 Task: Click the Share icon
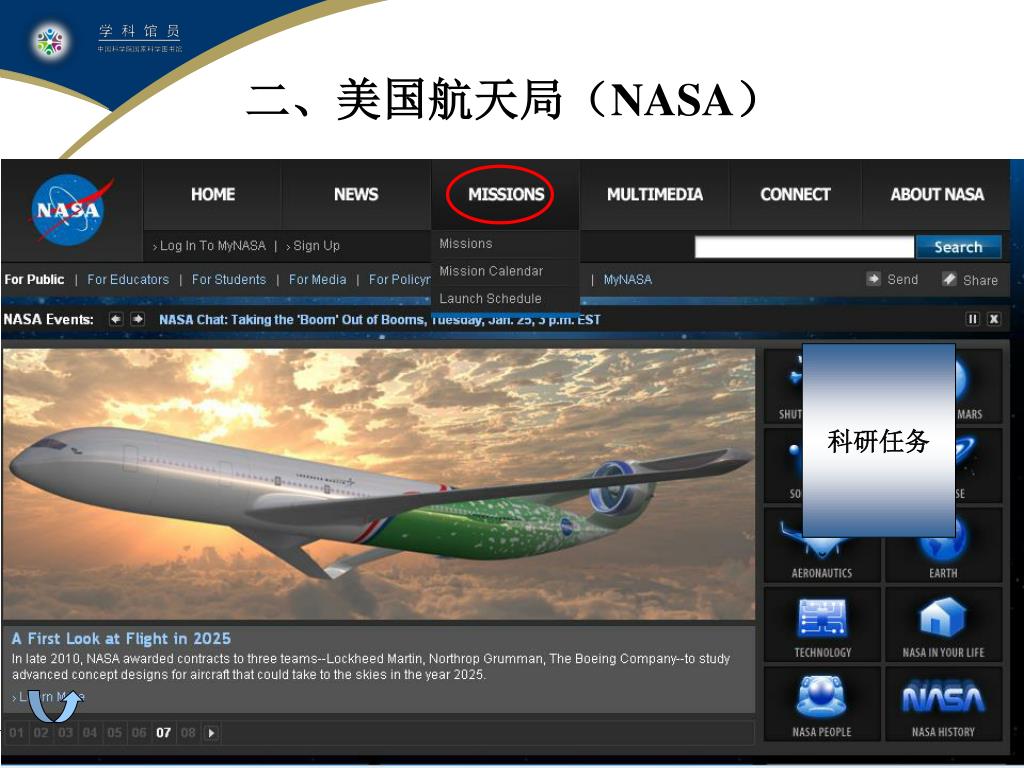click(949, 279)
